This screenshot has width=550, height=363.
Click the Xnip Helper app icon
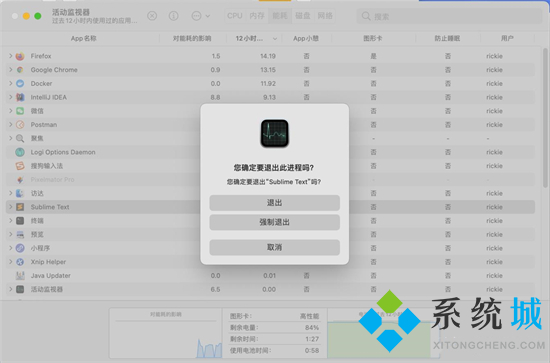pyautogui.click(x=20, y=261)
